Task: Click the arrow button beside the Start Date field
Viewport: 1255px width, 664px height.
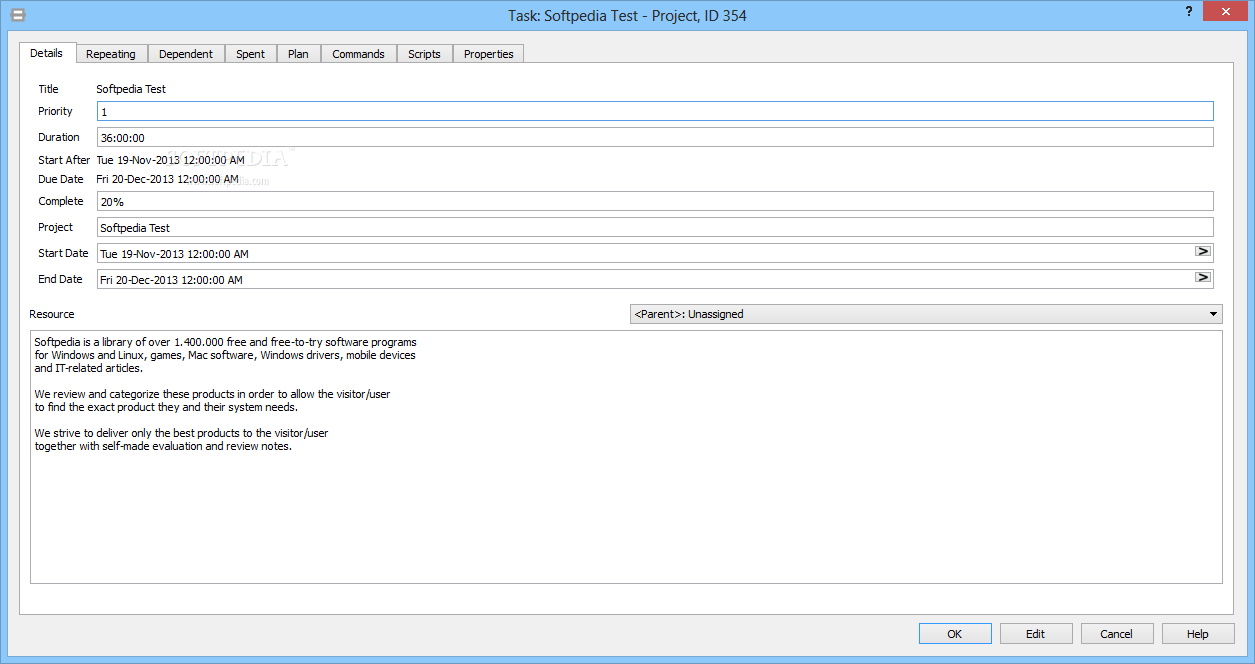Action: click(x=1203, y=251)
